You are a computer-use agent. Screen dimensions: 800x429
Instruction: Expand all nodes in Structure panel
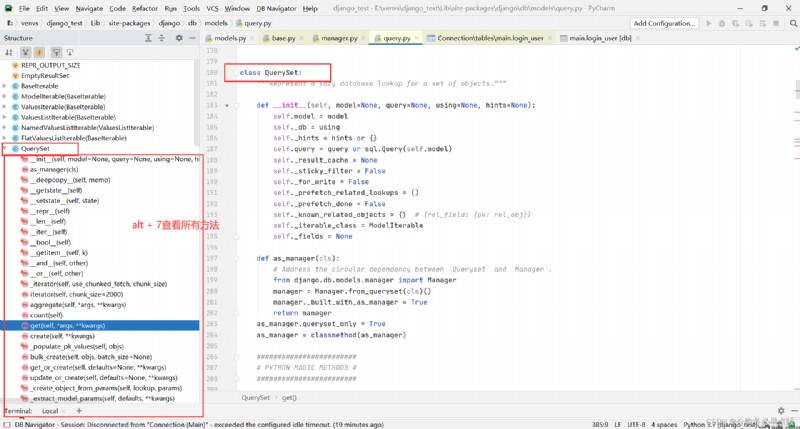[x=148, y=38]
